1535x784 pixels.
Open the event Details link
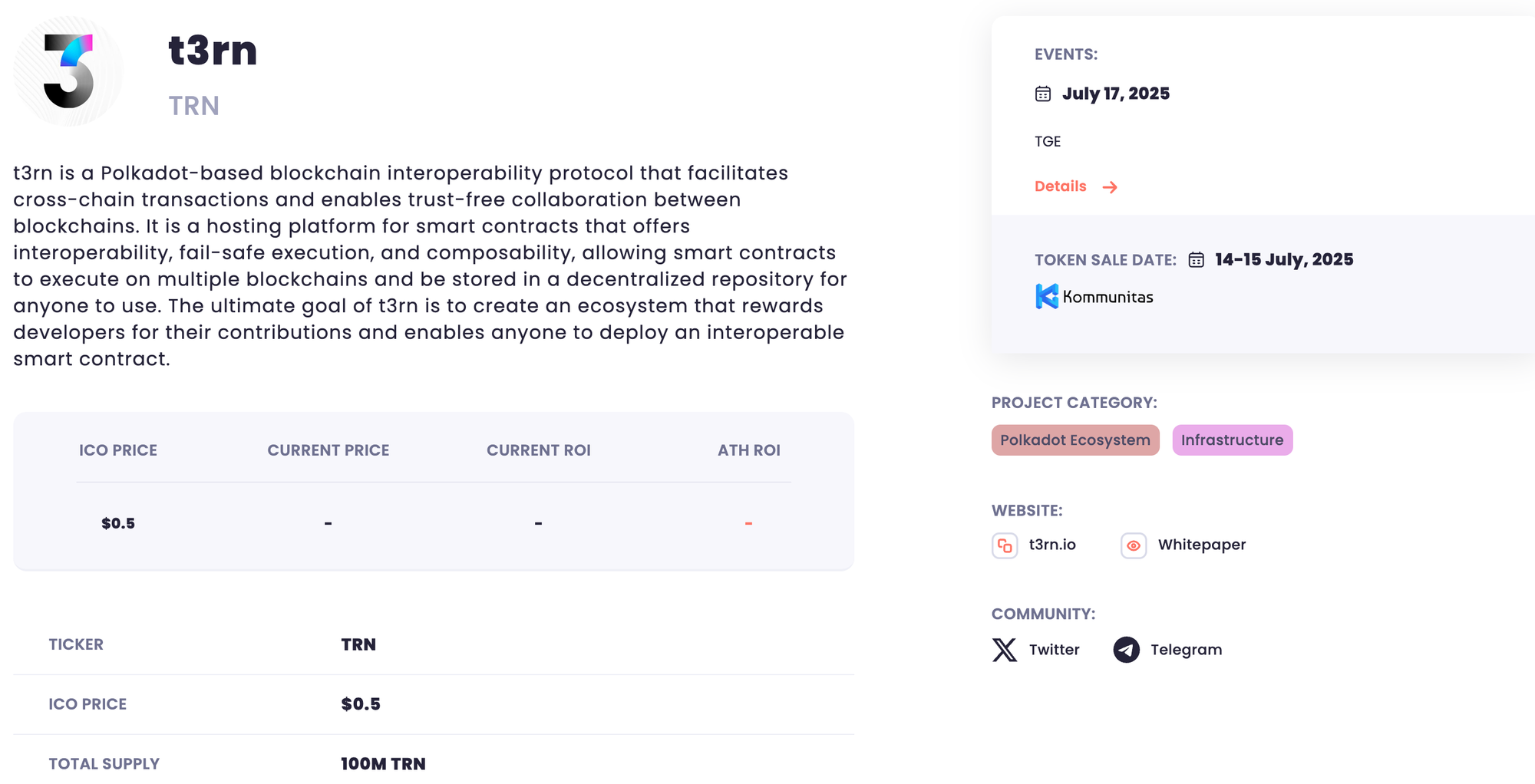pos(1060,186)
